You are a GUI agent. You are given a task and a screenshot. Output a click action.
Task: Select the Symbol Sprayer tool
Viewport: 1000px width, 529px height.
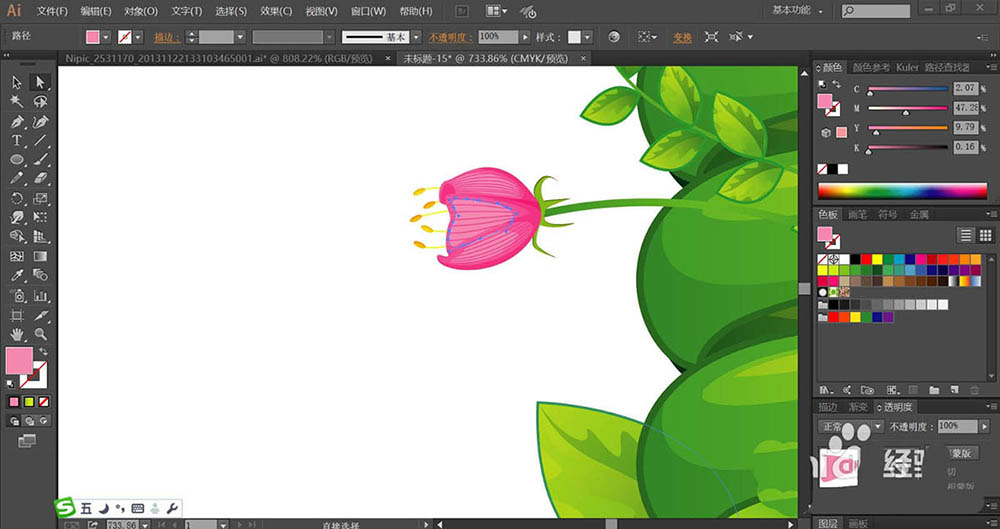pyautogui.click(x=17, y=295)
